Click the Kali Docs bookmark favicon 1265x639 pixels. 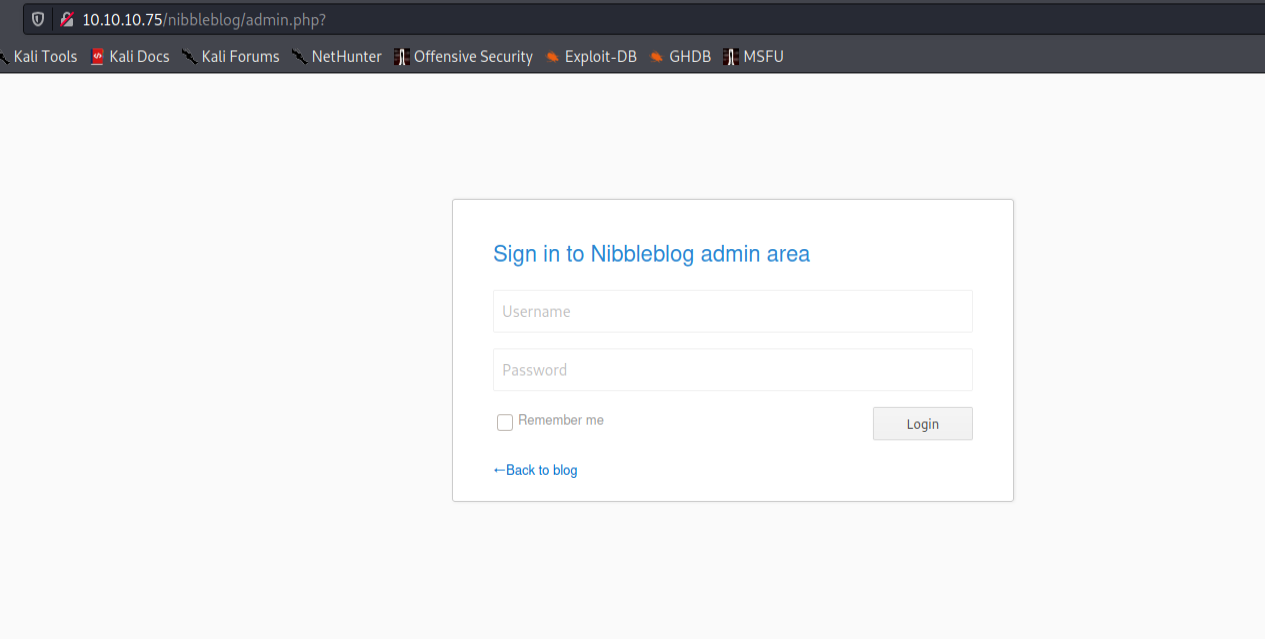coord(97,57)
